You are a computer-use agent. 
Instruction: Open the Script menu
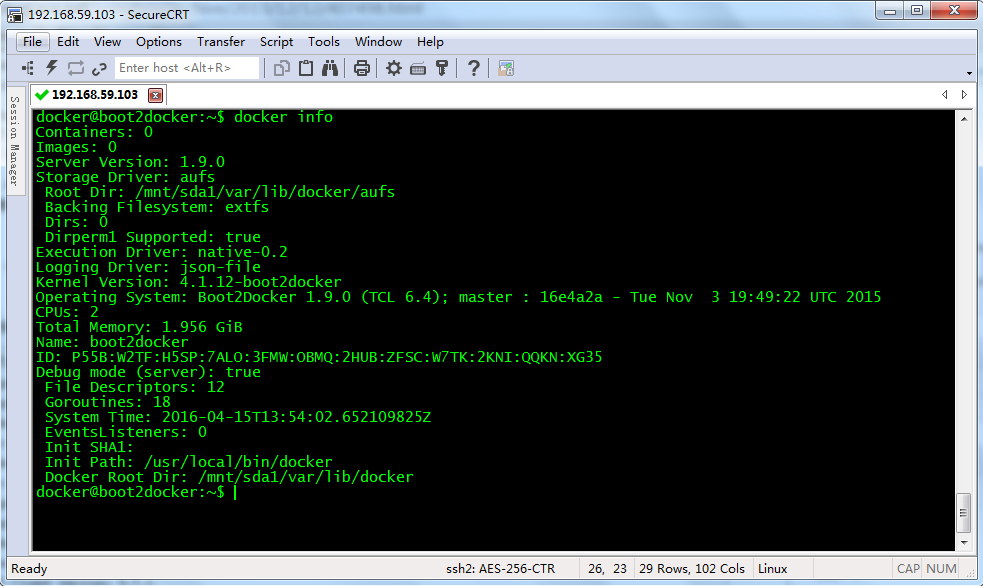click(x=276, y=41)
